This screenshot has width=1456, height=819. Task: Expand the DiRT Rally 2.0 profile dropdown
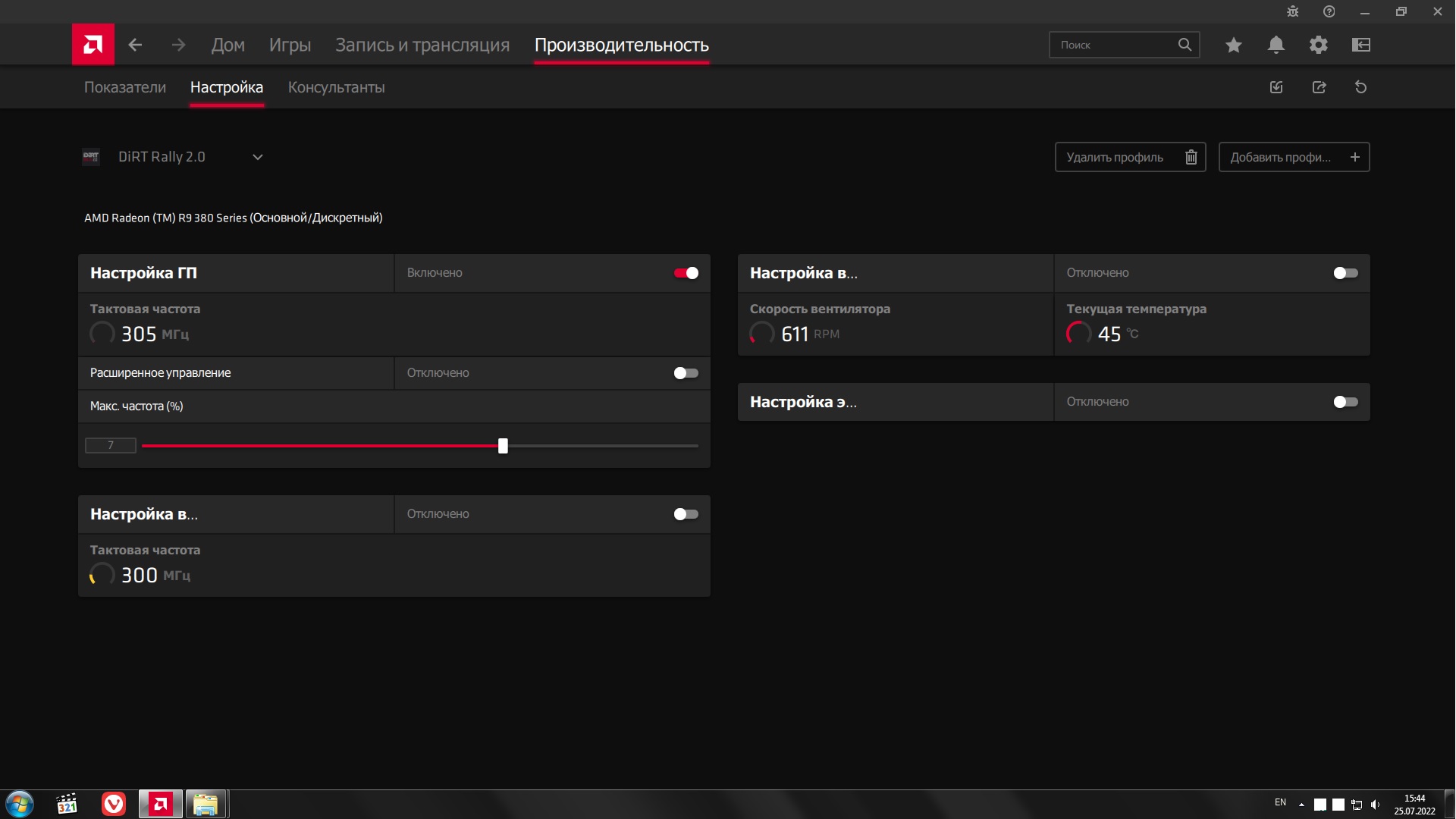[x=257, y=157]
